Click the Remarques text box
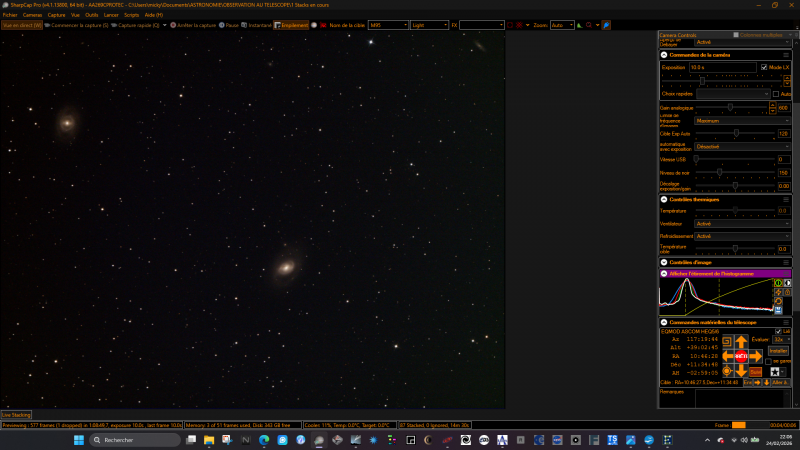The height and width of the screenshot is (450, 800). (743, 398)
